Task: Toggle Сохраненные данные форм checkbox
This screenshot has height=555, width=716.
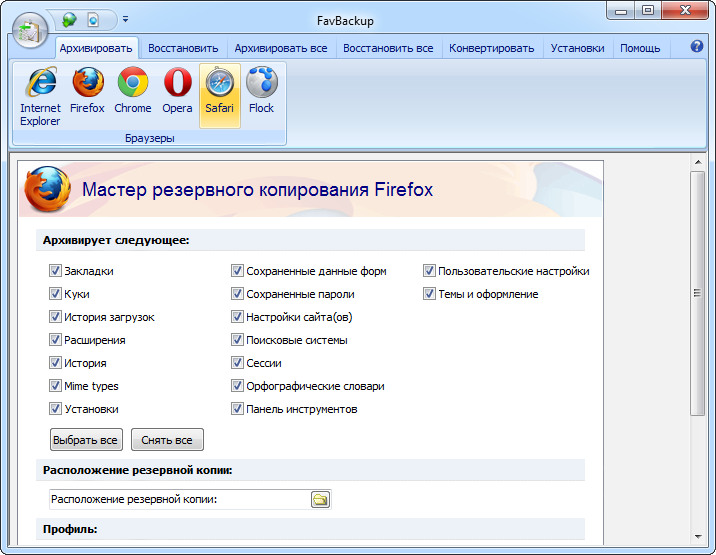Action: (x=237, y=271)
